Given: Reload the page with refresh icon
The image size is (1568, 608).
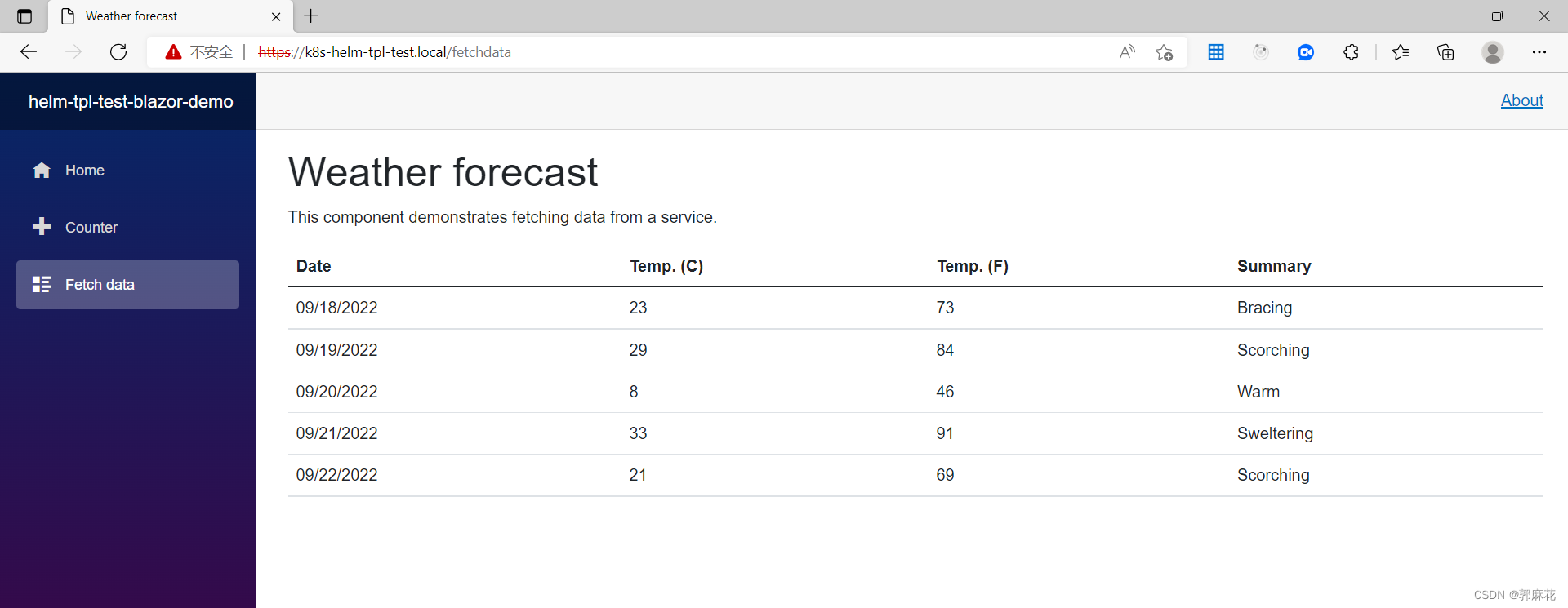Looking at the screenshot, I should coord(118,52).
